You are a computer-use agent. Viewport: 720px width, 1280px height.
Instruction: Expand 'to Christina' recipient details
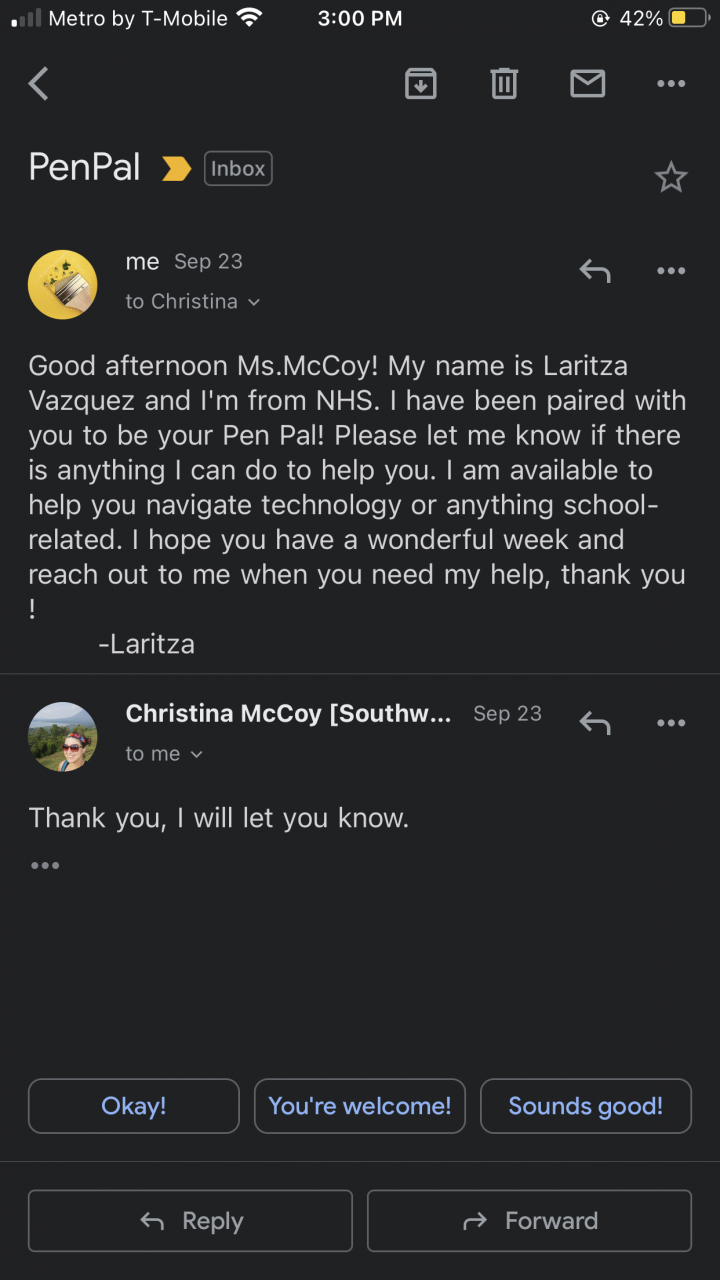(192, 301)
